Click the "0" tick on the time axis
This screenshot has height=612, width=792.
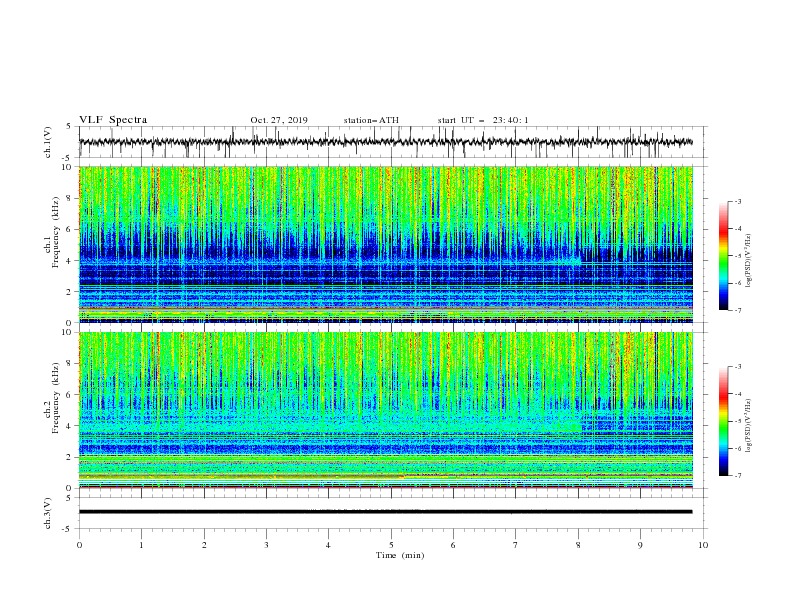tap(79, 545)
